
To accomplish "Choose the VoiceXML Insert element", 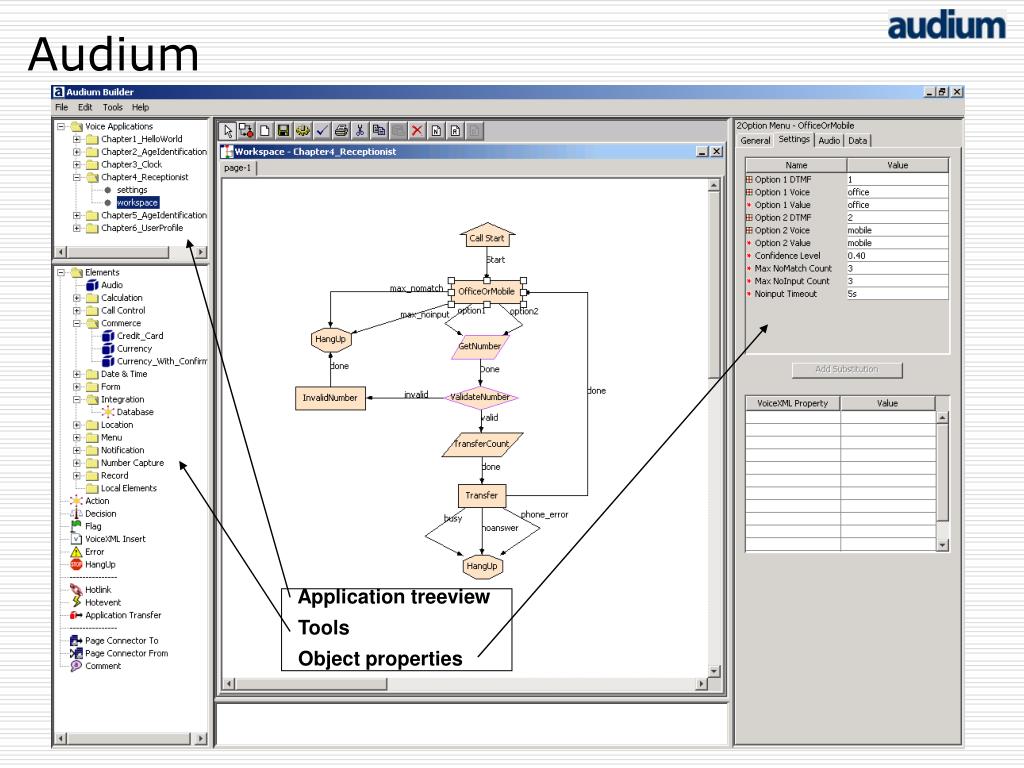I will point(108,539).
